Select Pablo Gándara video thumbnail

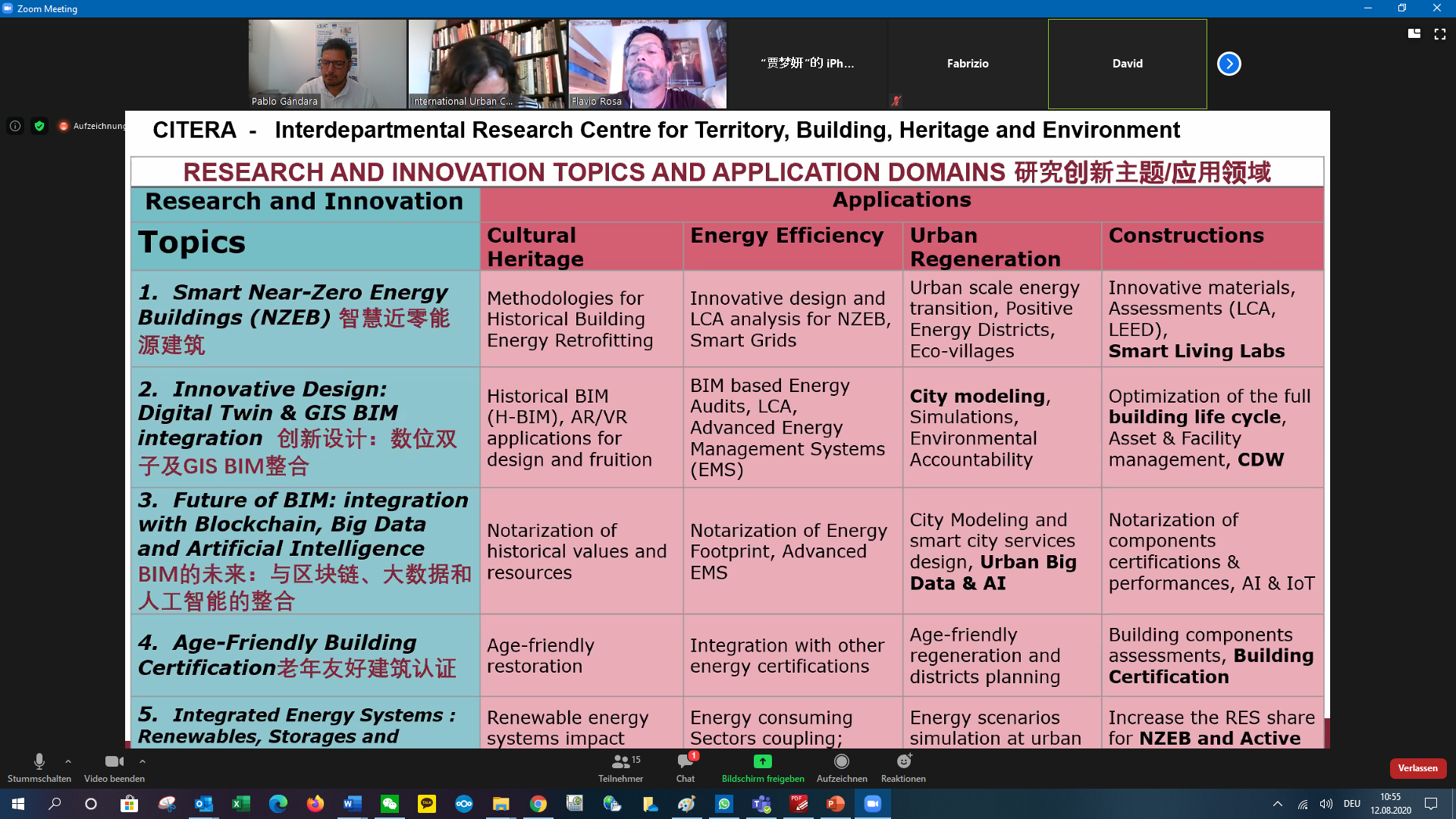(328, 64)
